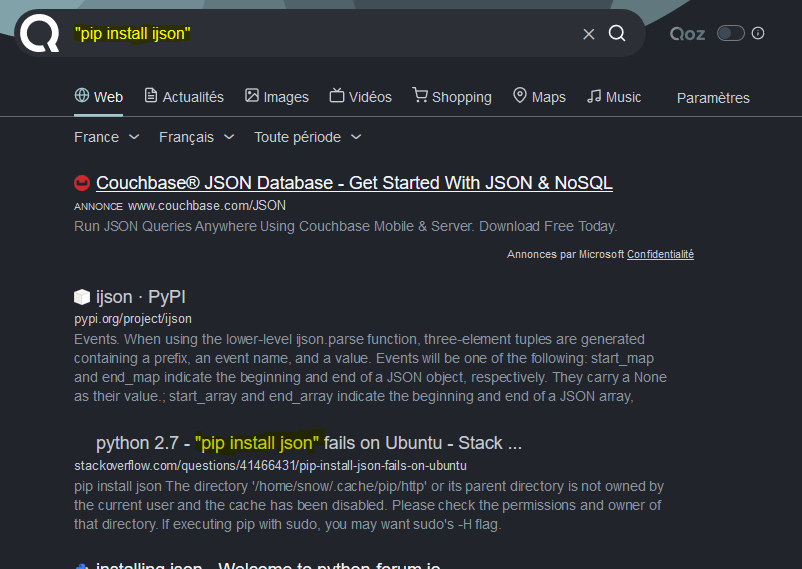802x569 pixels.
Task: Switch to the Actualités tab
Action: coord(184,97)
